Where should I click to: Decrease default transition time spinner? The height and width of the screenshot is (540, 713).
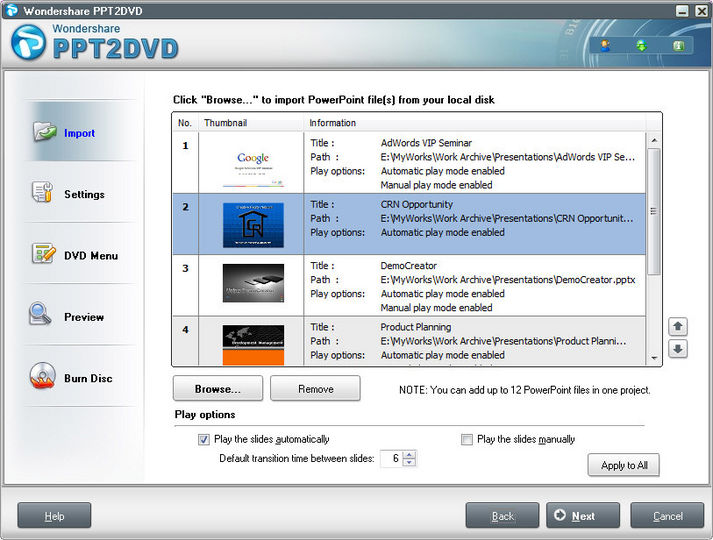tap(409, 462)
